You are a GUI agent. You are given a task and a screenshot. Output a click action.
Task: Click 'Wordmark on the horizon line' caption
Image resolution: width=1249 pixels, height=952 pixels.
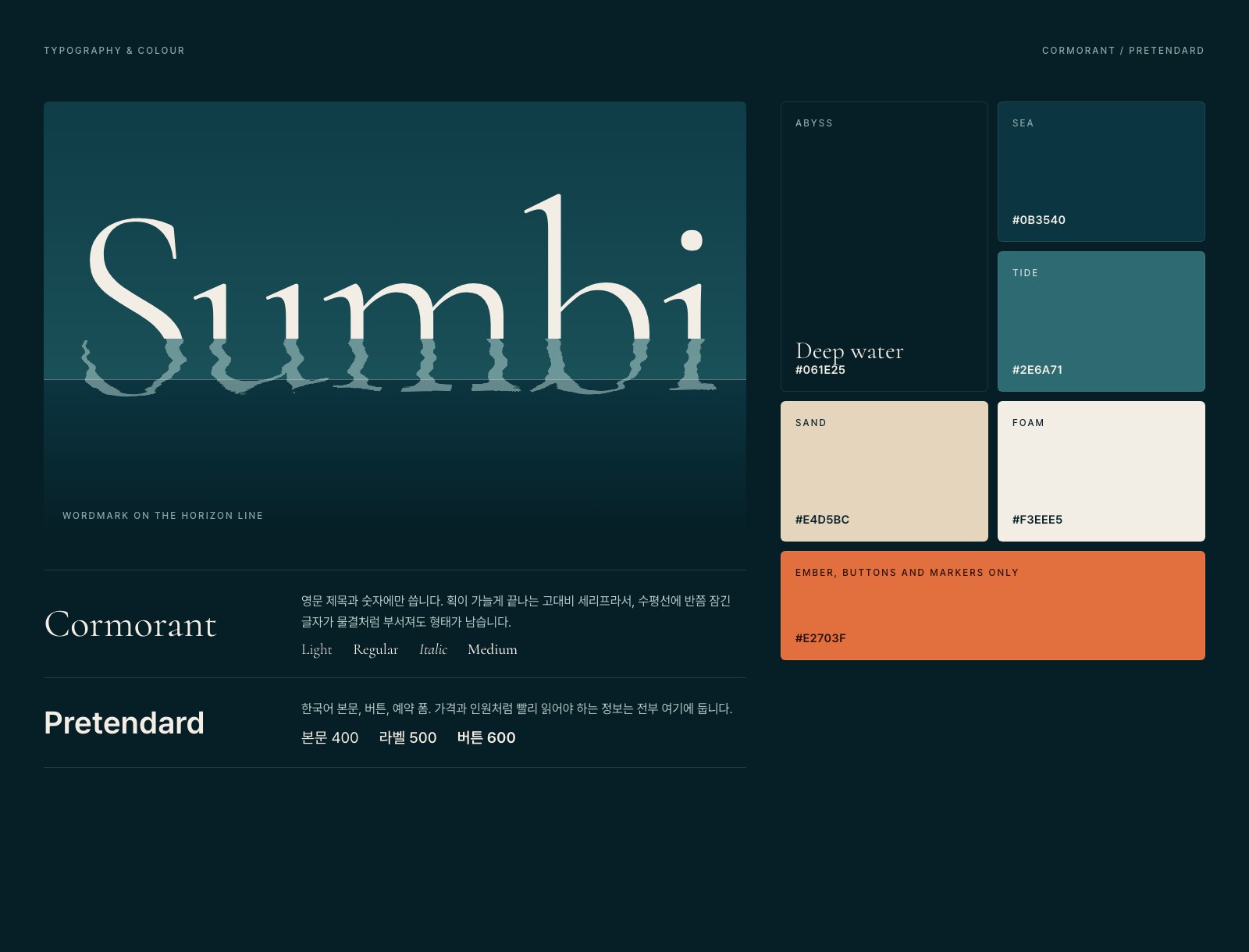coord(163,516)
